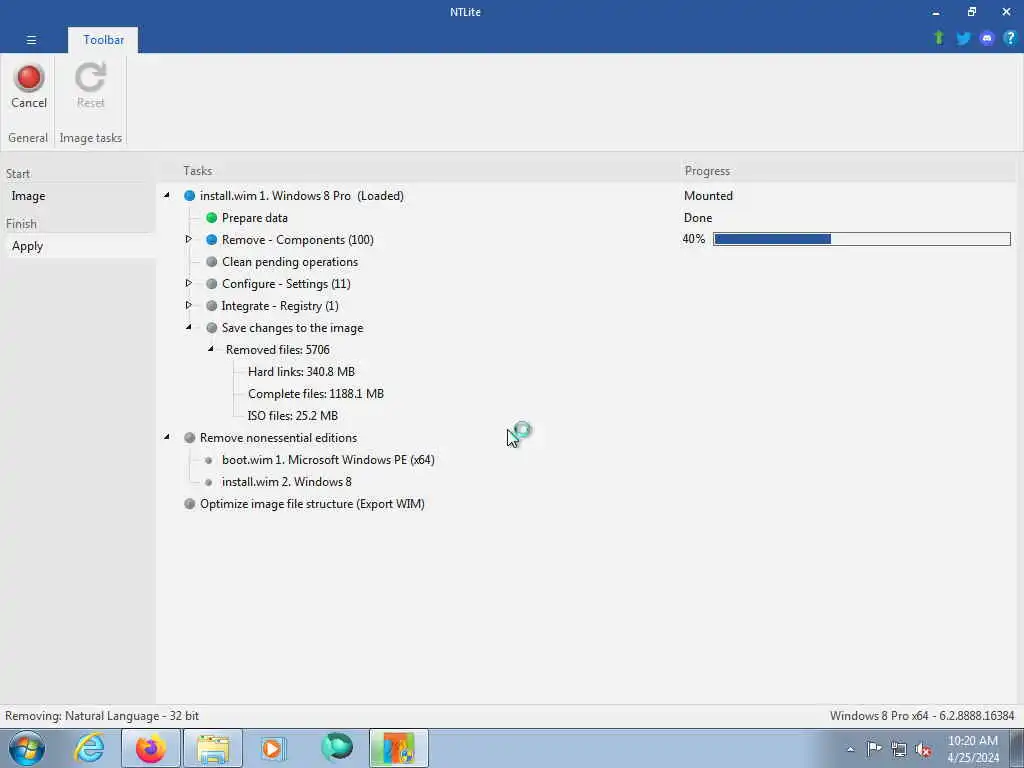The width and height of the screenshot is (1024, 768).
Task: Click the Done progress status text
Action: (697, 217)
